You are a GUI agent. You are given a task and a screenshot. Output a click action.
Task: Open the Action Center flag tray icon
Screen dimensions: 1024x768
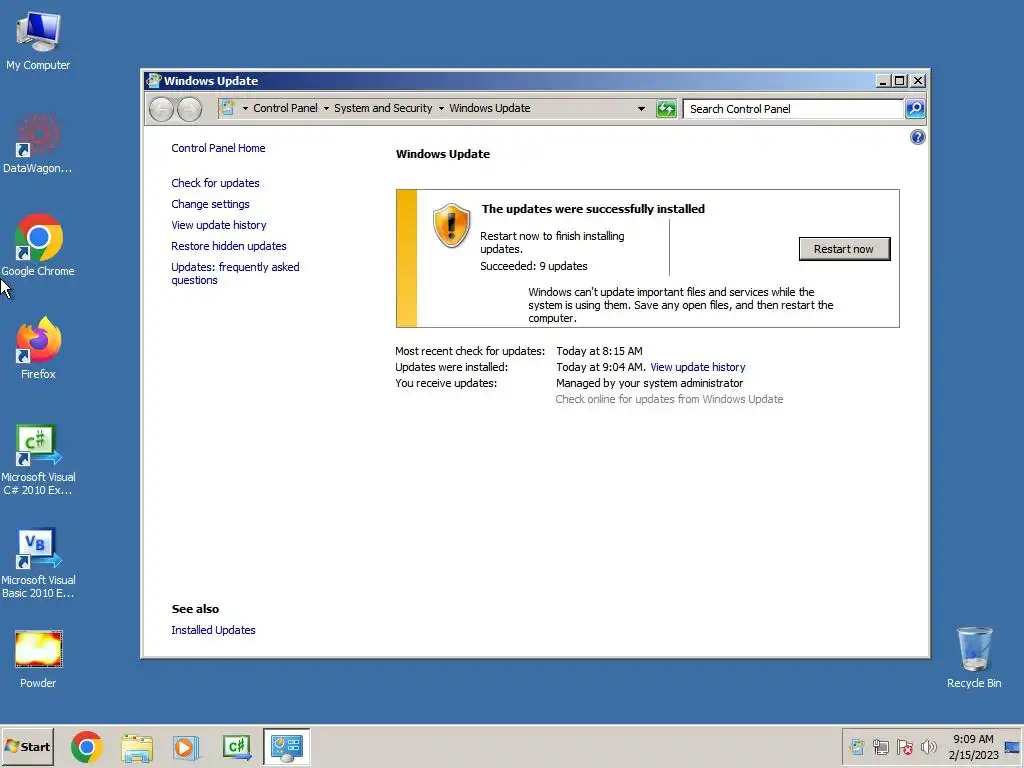(904, 746)
